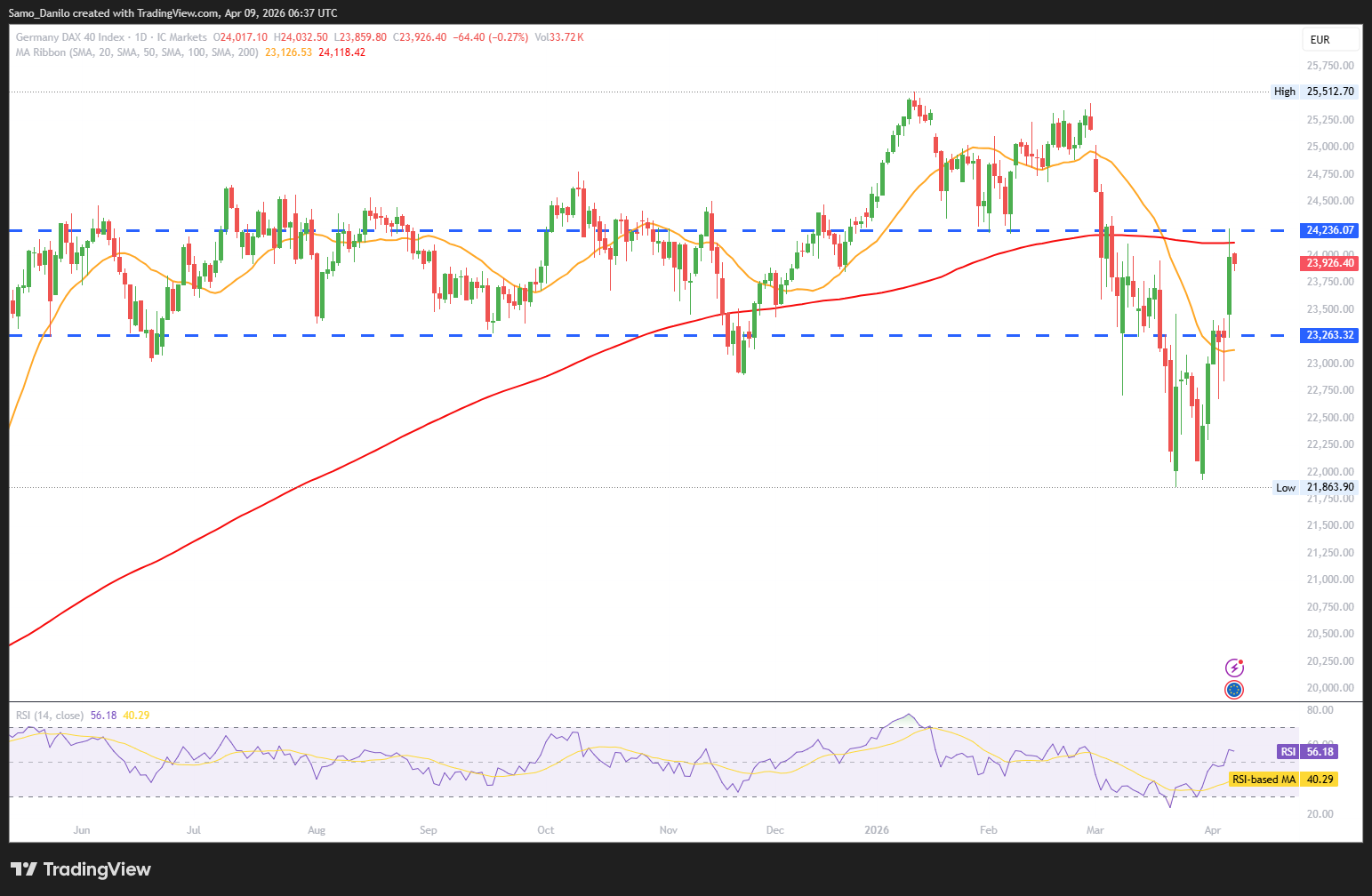
Task: Open the EU flag economic event icon
Action: (1234, 690)
